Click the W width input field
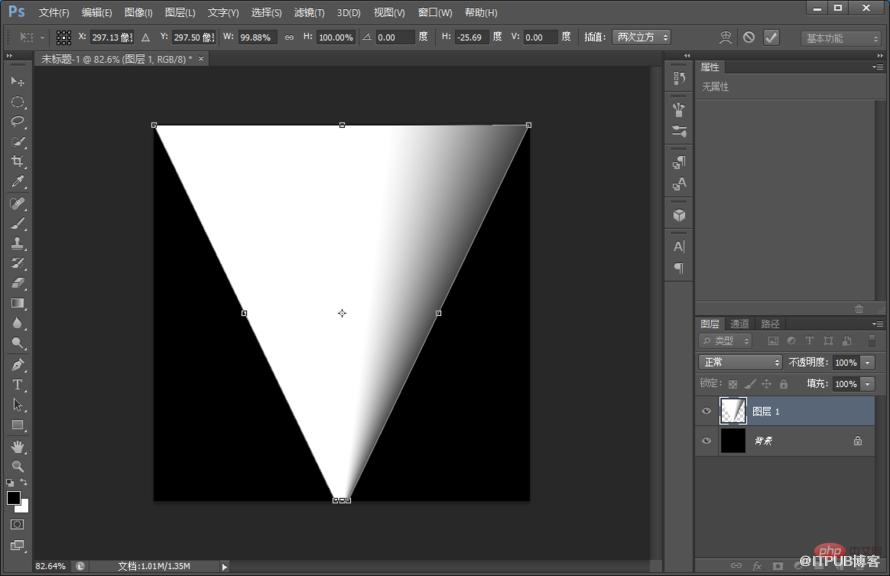Viewport: 890px width, 576px height. pos(256,37)
